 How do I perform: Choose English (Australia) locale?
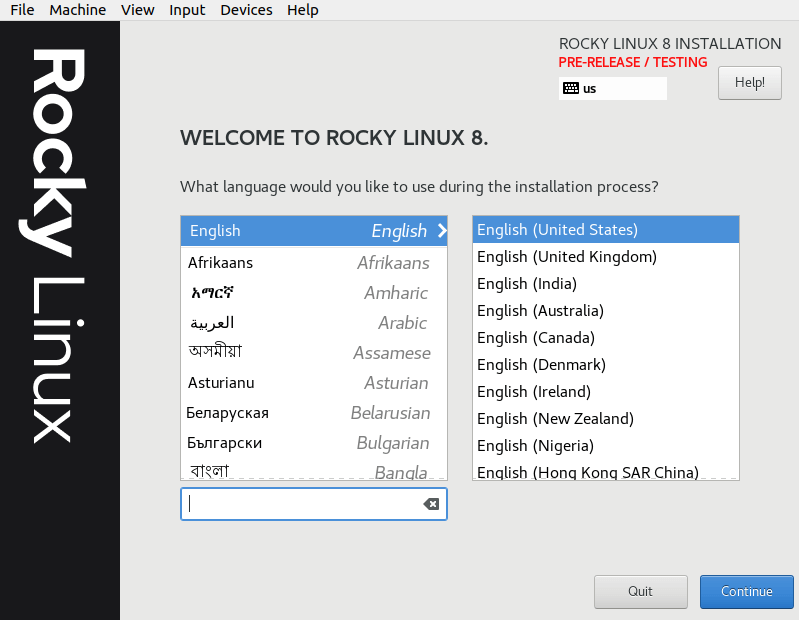(606, 311)
